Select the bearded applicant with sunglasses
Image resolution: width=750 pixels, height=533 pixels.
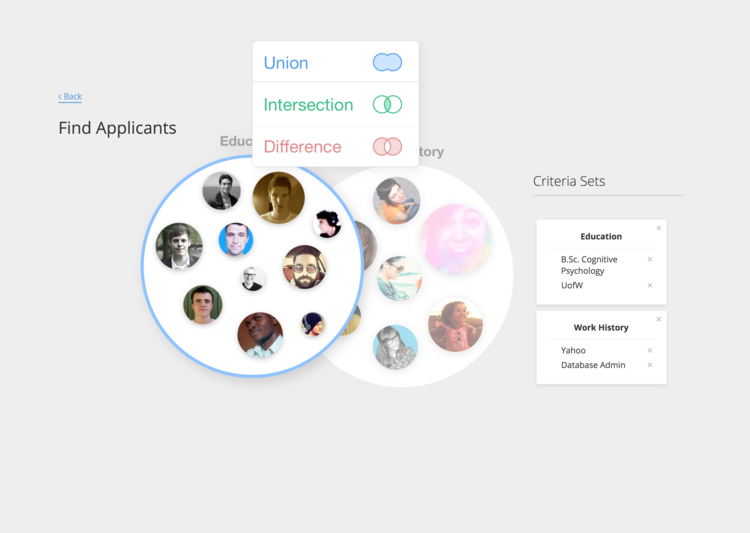click(305, 267)
